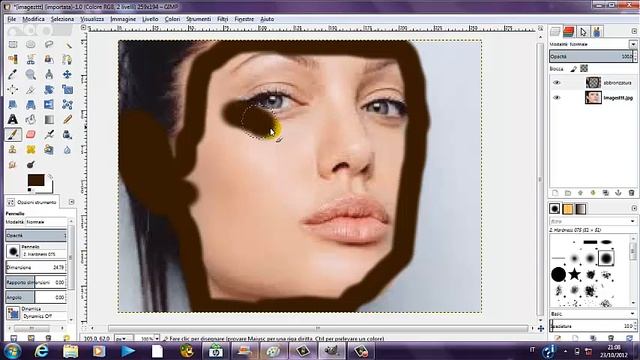The image size is (640, 360).
Task: Select the Heal tool
Action: (31, 149)
